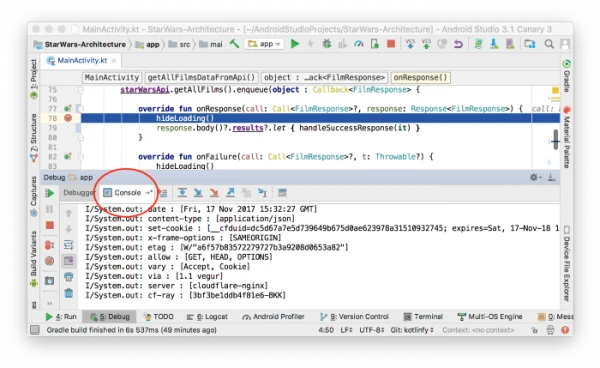The height and width of the screenshot is (368, 600).
Task: Click the Search Everywhere magnifier icon
Action: click(x=549, y=44)
